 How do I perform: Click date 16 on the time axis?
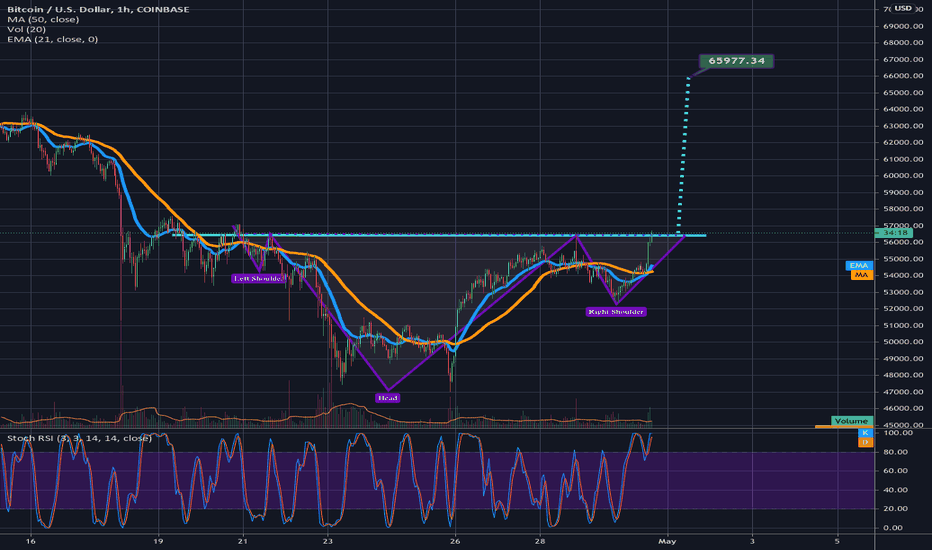(31, 541)
